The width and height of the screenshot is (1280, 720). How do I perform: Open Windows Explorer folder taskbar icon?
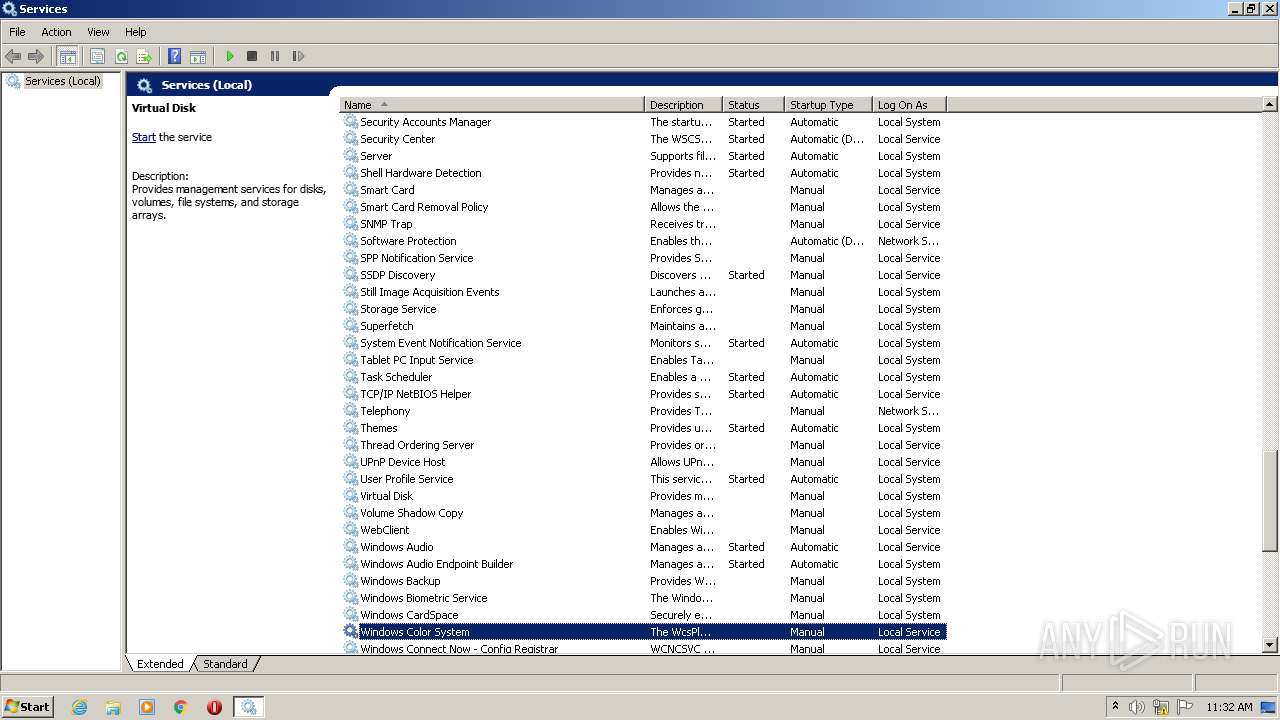click(113, 707)
